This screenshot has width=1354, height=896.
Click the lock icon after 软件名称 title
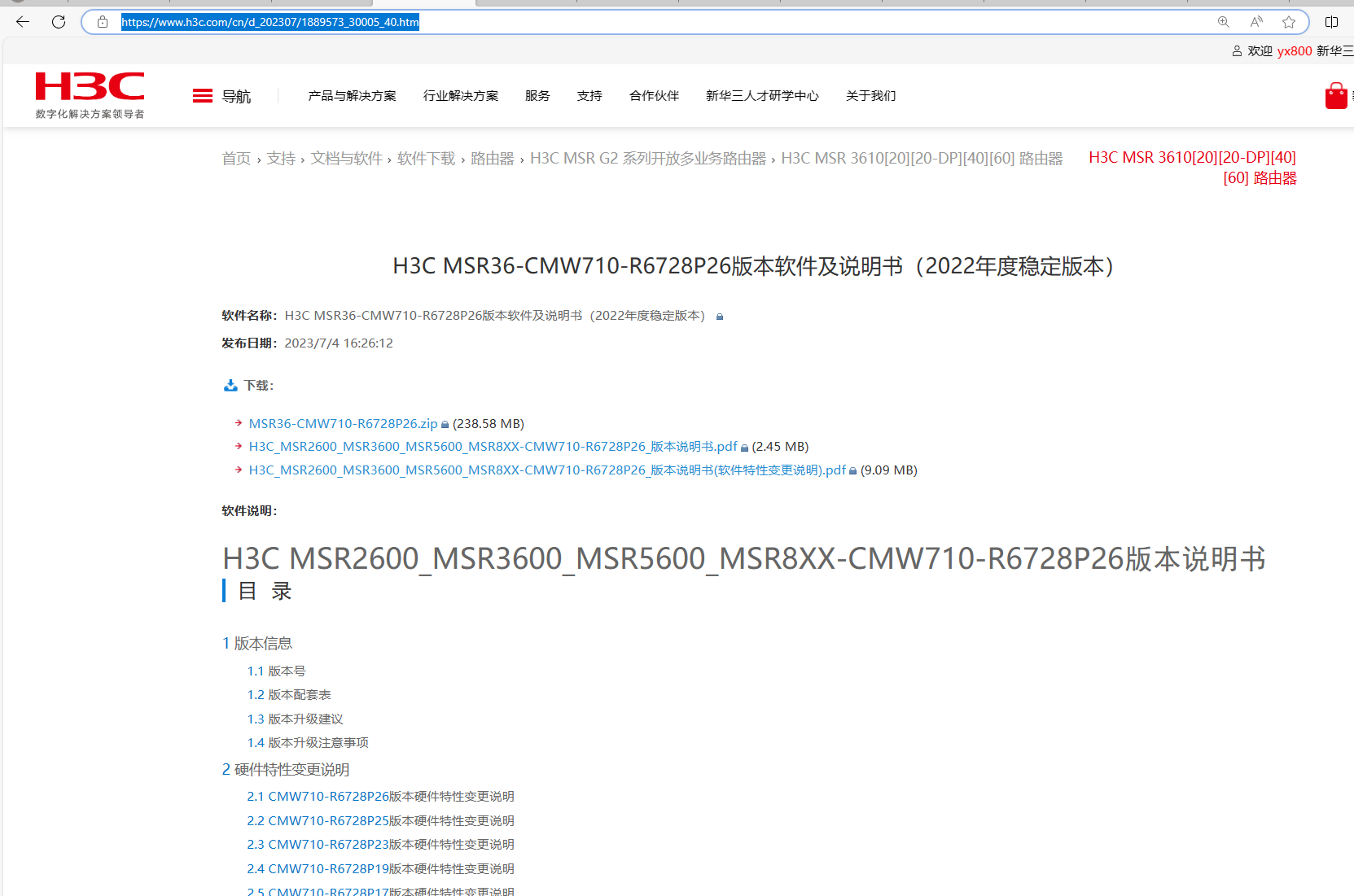tap(720, 317)
